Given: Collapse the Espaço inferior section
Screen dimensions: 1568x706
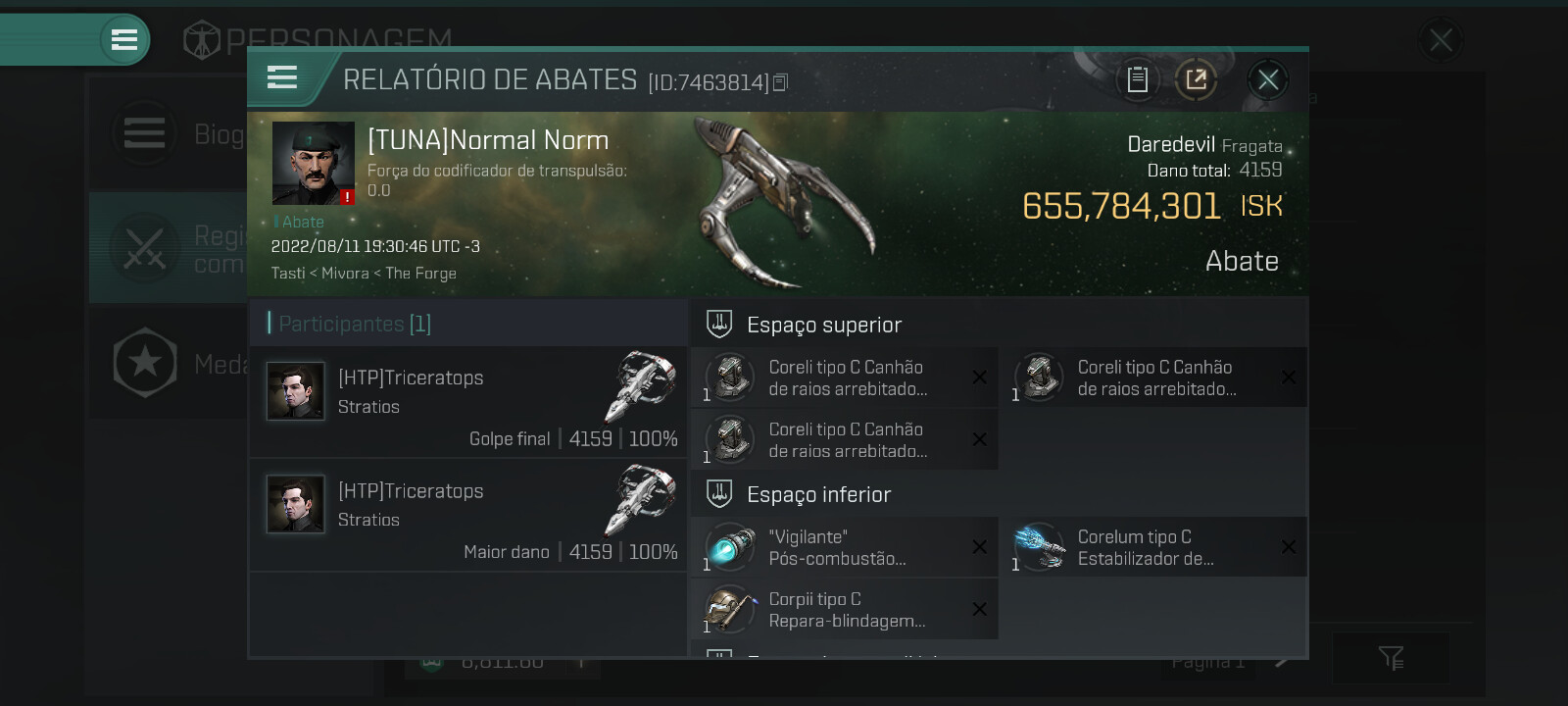Looking at the screenshot, I should point(719,493).
